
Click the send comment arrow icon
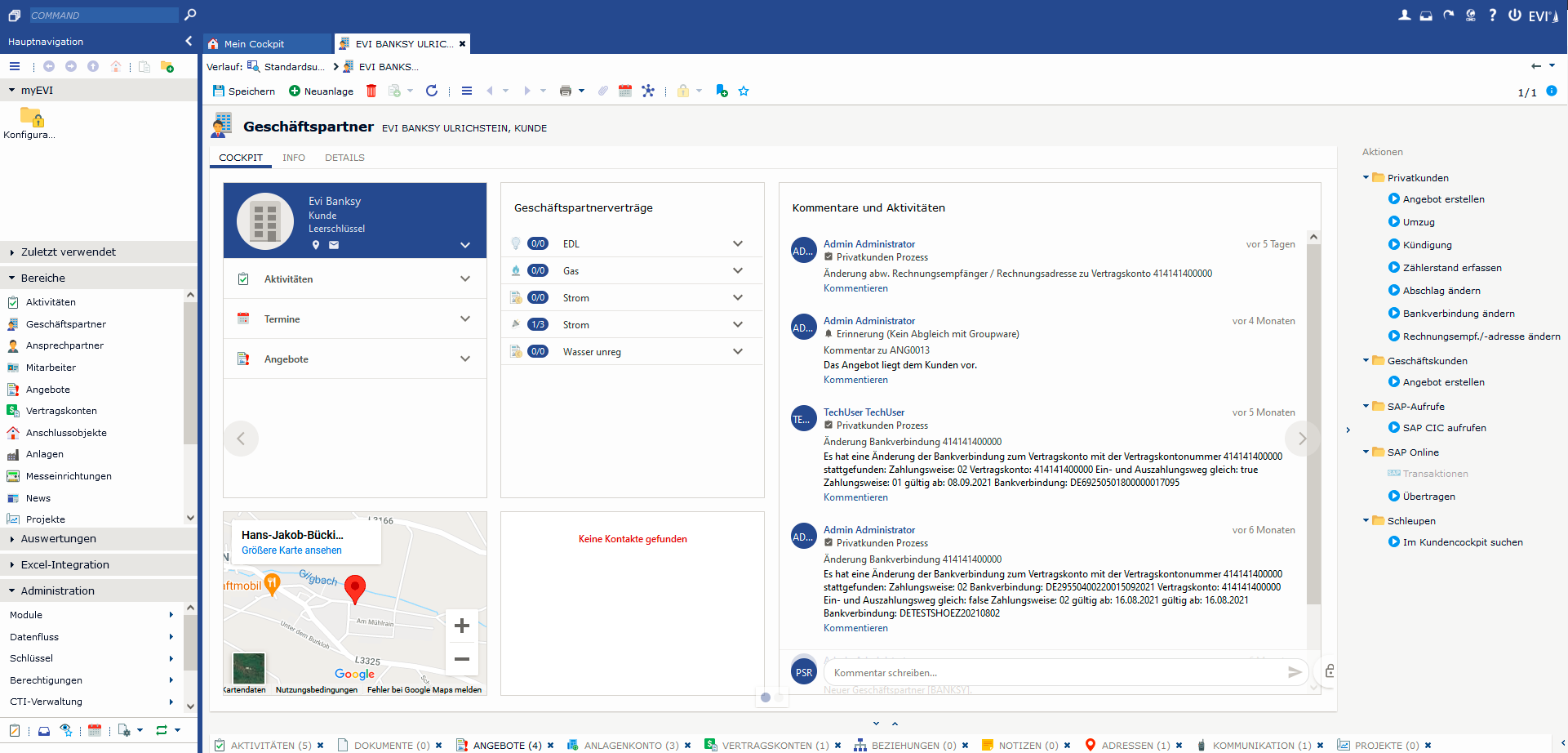click(x=1295, y=672)
